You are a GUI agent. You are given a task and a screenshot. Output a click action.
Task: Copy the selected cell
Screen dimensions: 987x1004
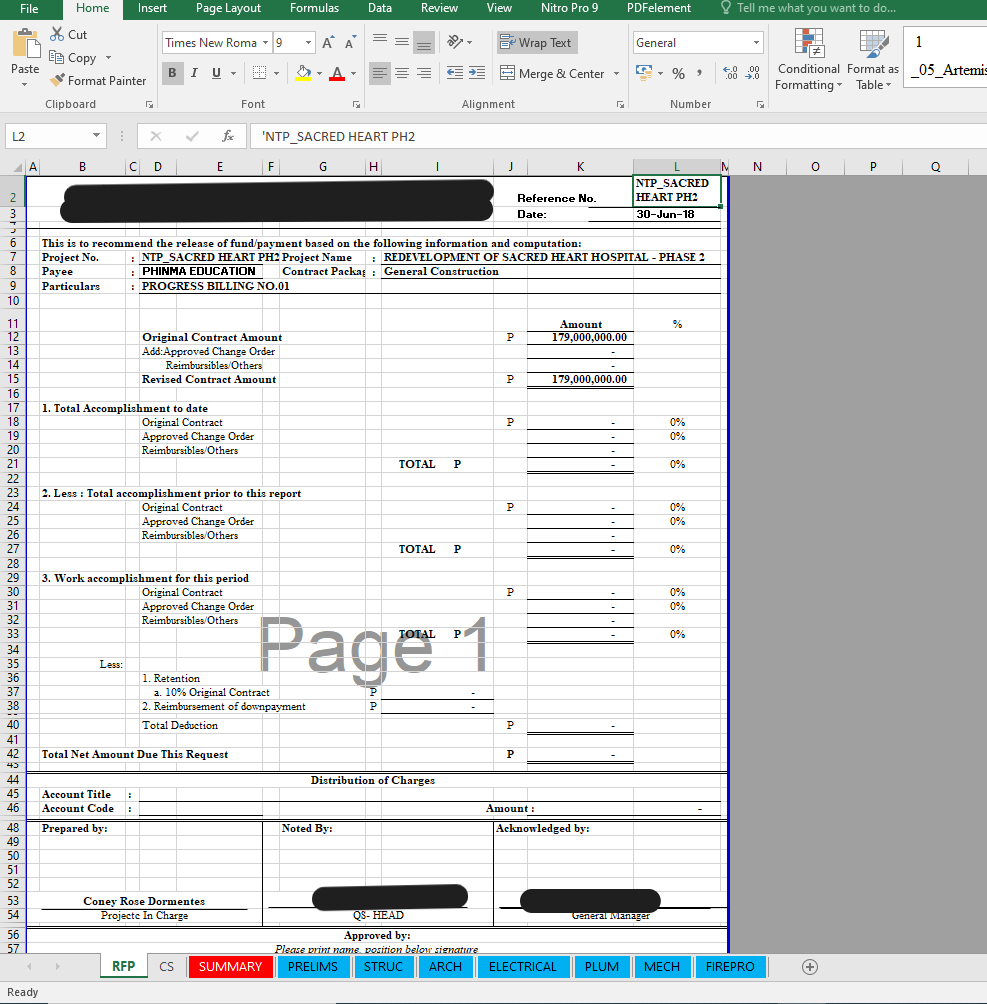[x=56, y=57]
